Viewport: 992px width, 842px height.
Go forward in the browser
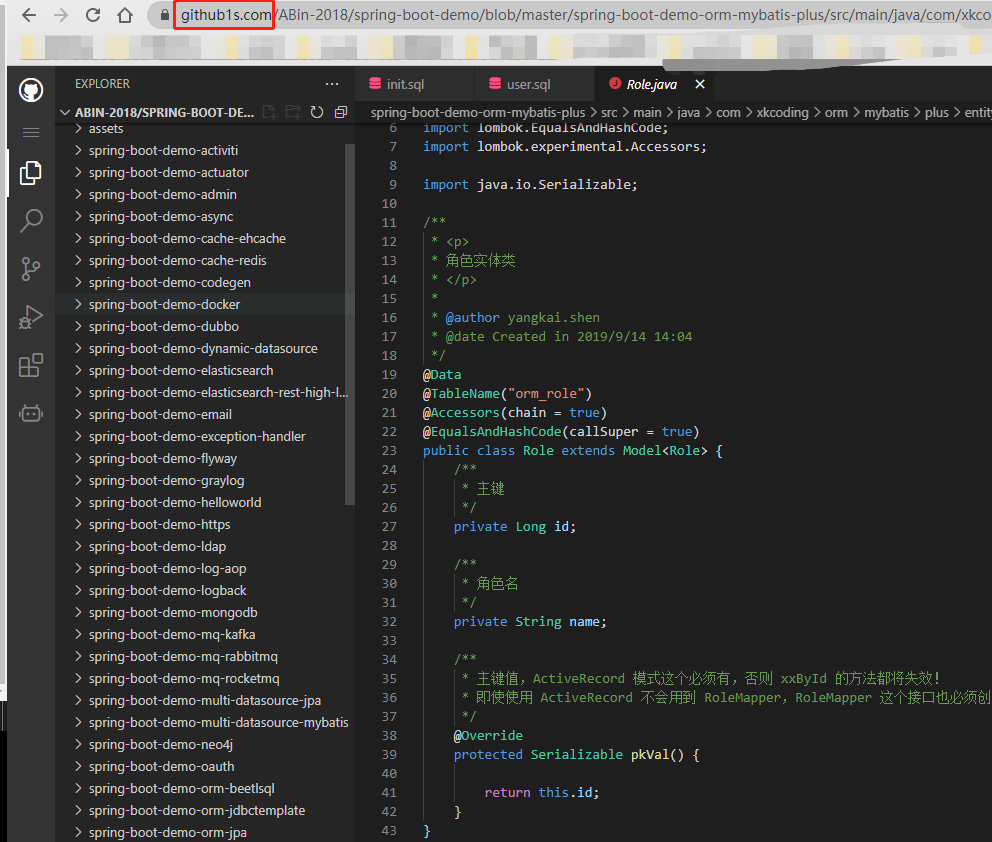tap(61, 15)
